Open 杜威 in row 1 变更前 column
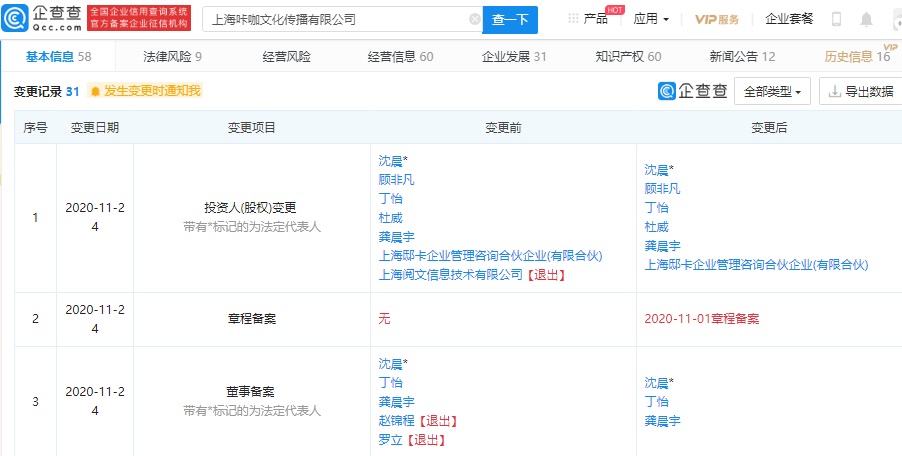902x456 pixels. [x=390, y=217]
